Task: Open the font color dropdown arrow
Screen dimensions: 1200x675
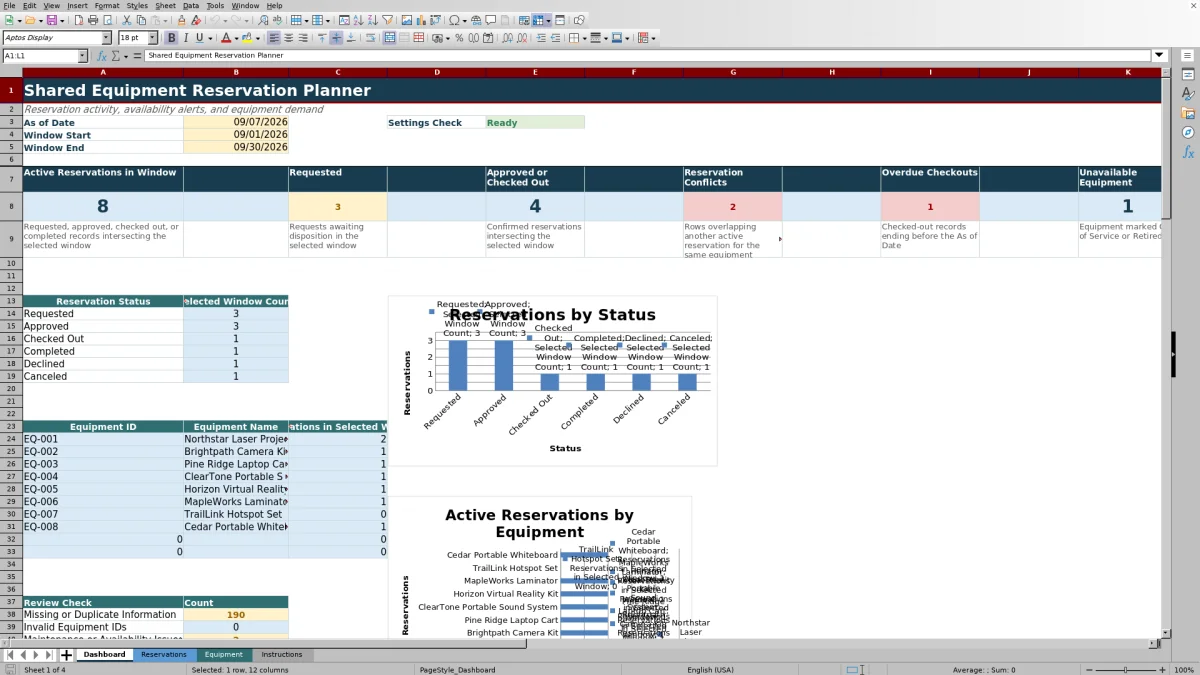Action: (236, 38)
